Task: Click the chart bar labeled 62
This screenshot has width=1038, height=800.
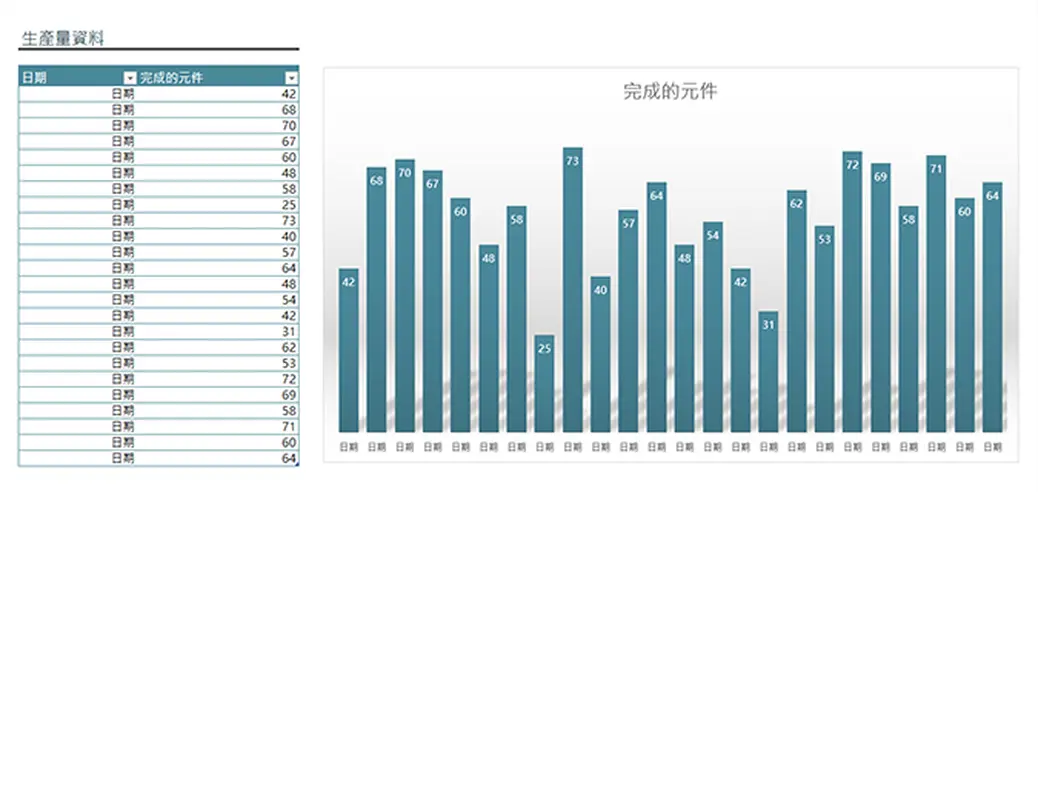Action: click(x=796, y=311)
